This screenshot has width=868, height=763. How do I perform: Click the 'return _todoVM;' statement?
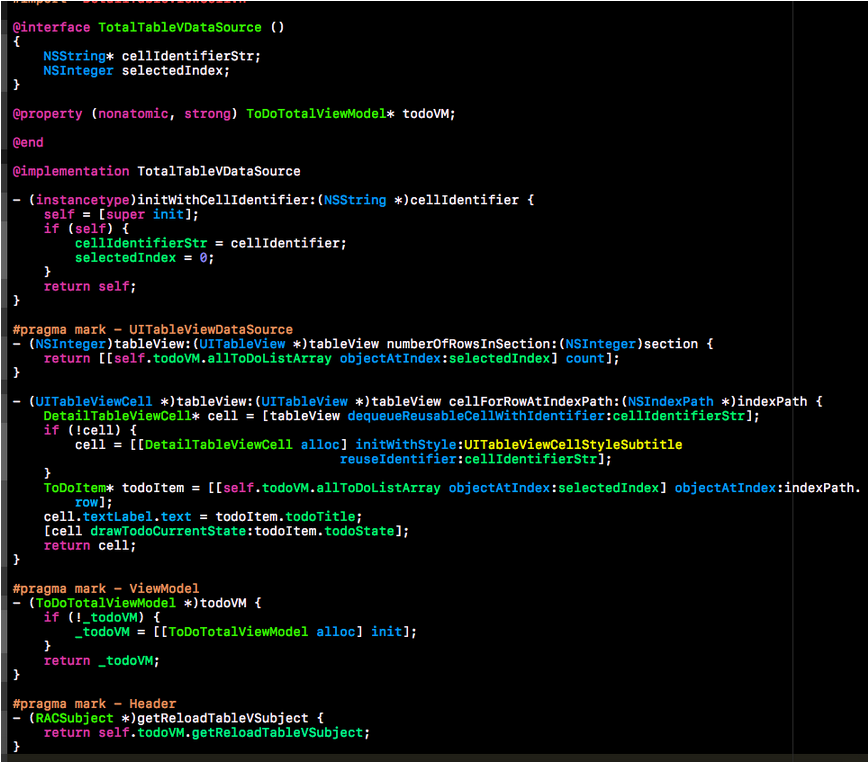pos(101,661)
